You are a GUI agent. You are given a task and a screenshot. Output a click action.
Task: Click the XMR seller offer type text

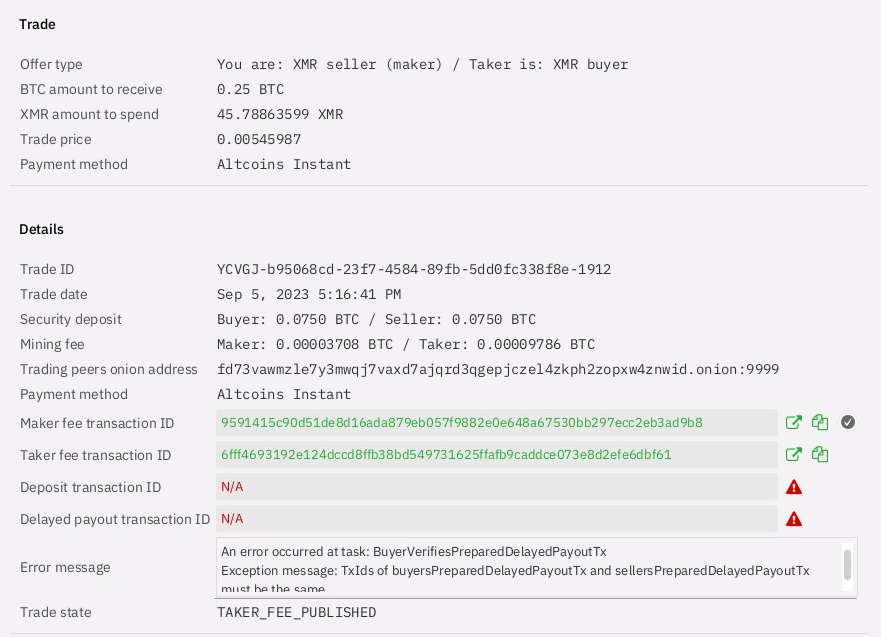[423, 64]
